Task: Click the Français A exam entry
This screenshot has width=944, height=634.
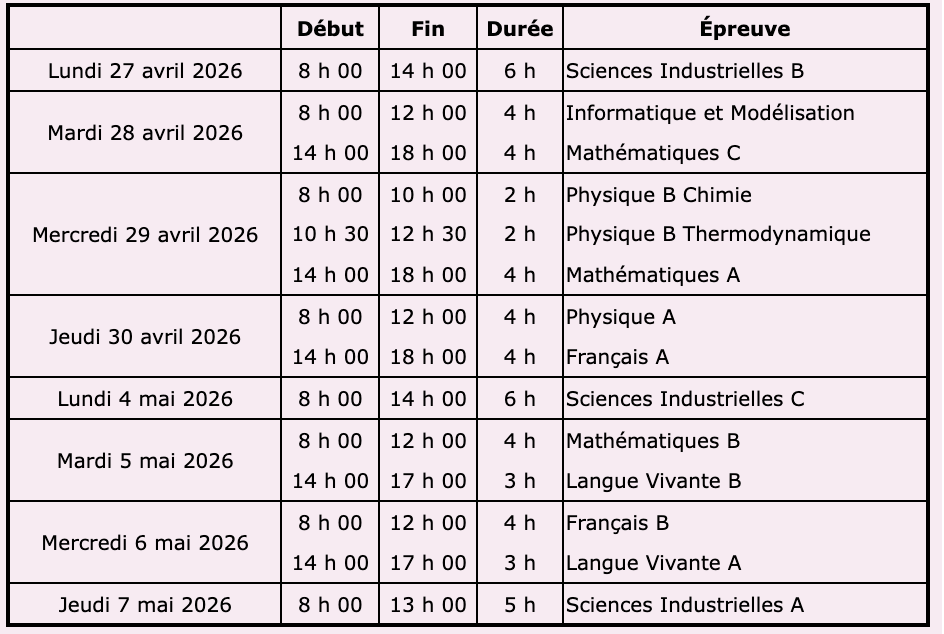Action: [x=618, y=357]
